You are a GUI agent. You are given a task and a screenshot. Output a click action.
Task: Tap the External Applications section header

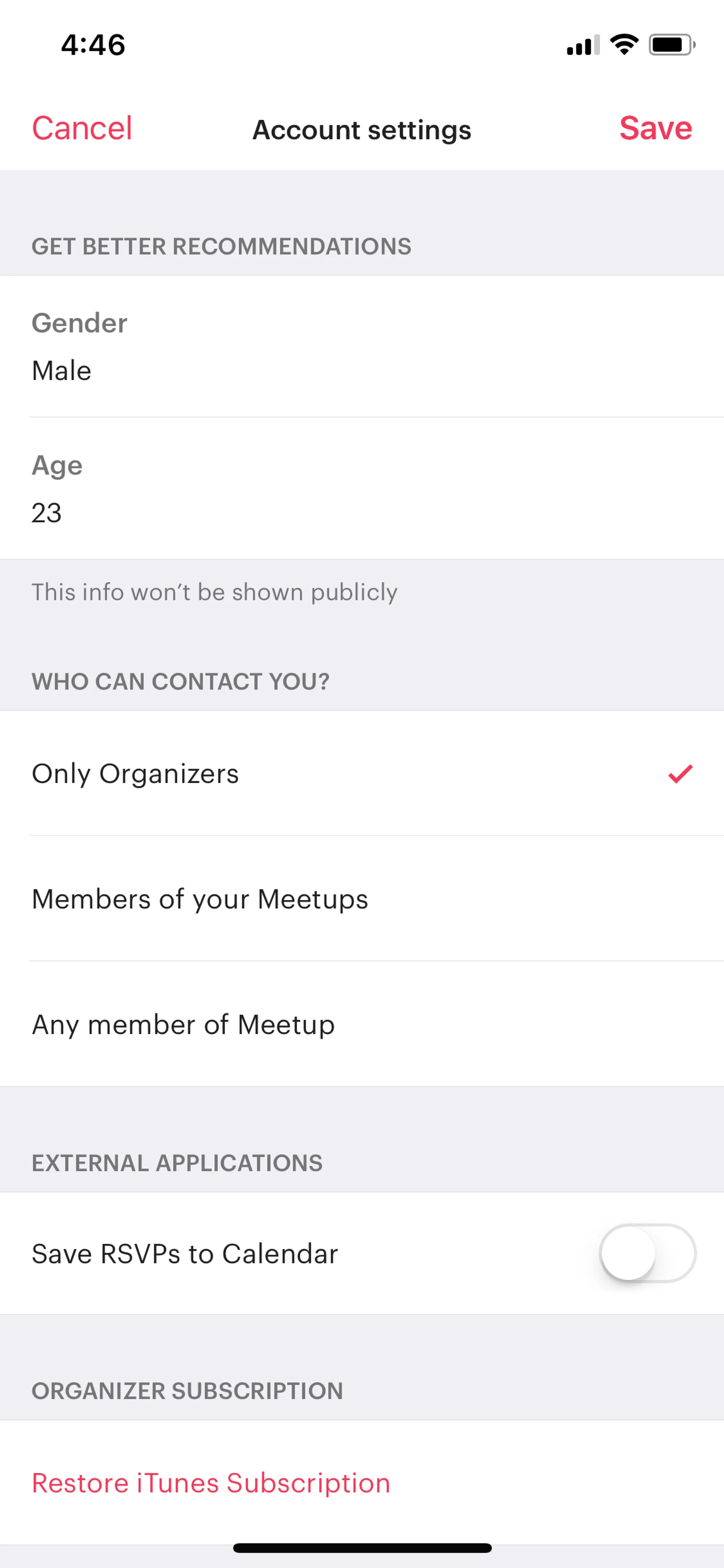click(x=177, y=1163)
